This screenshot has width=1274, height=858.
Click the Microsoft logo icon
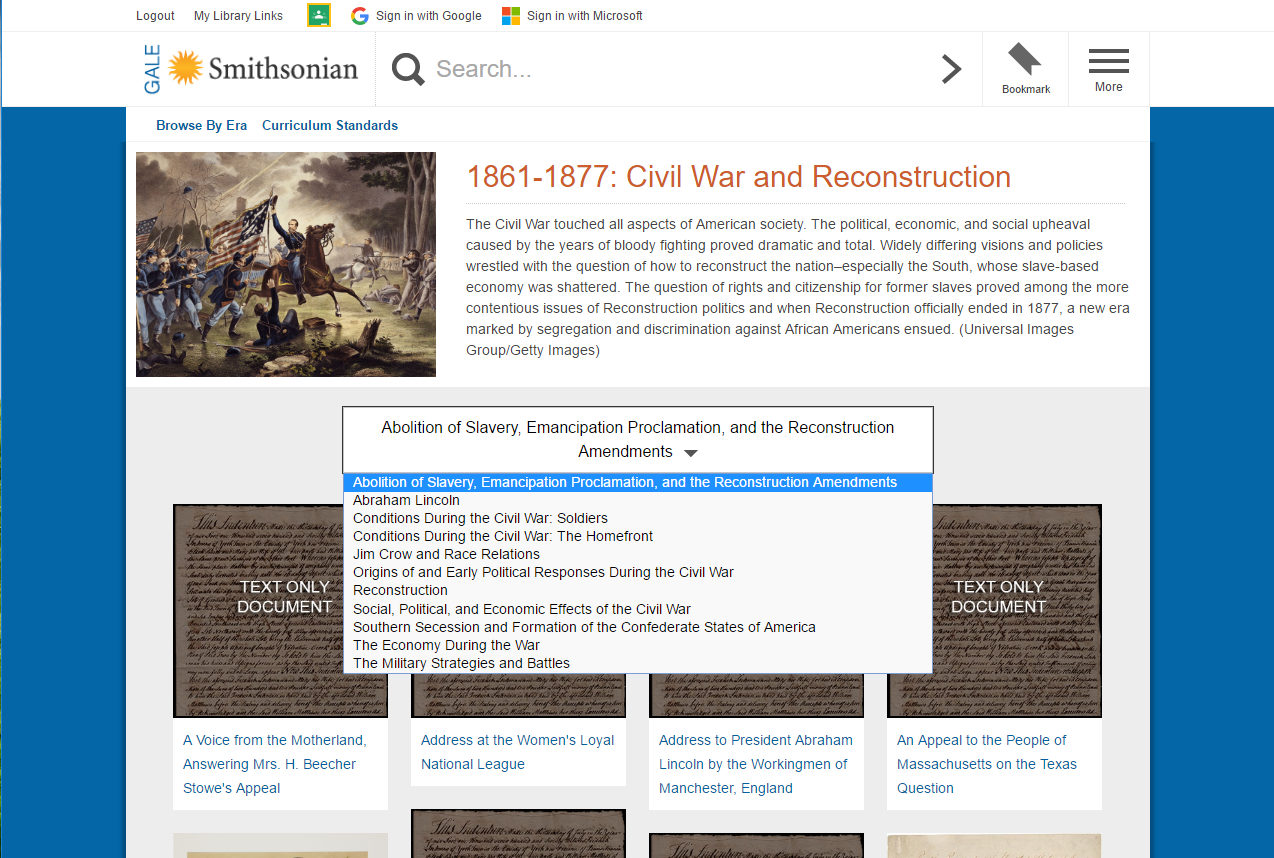click(x=510, y=16)
